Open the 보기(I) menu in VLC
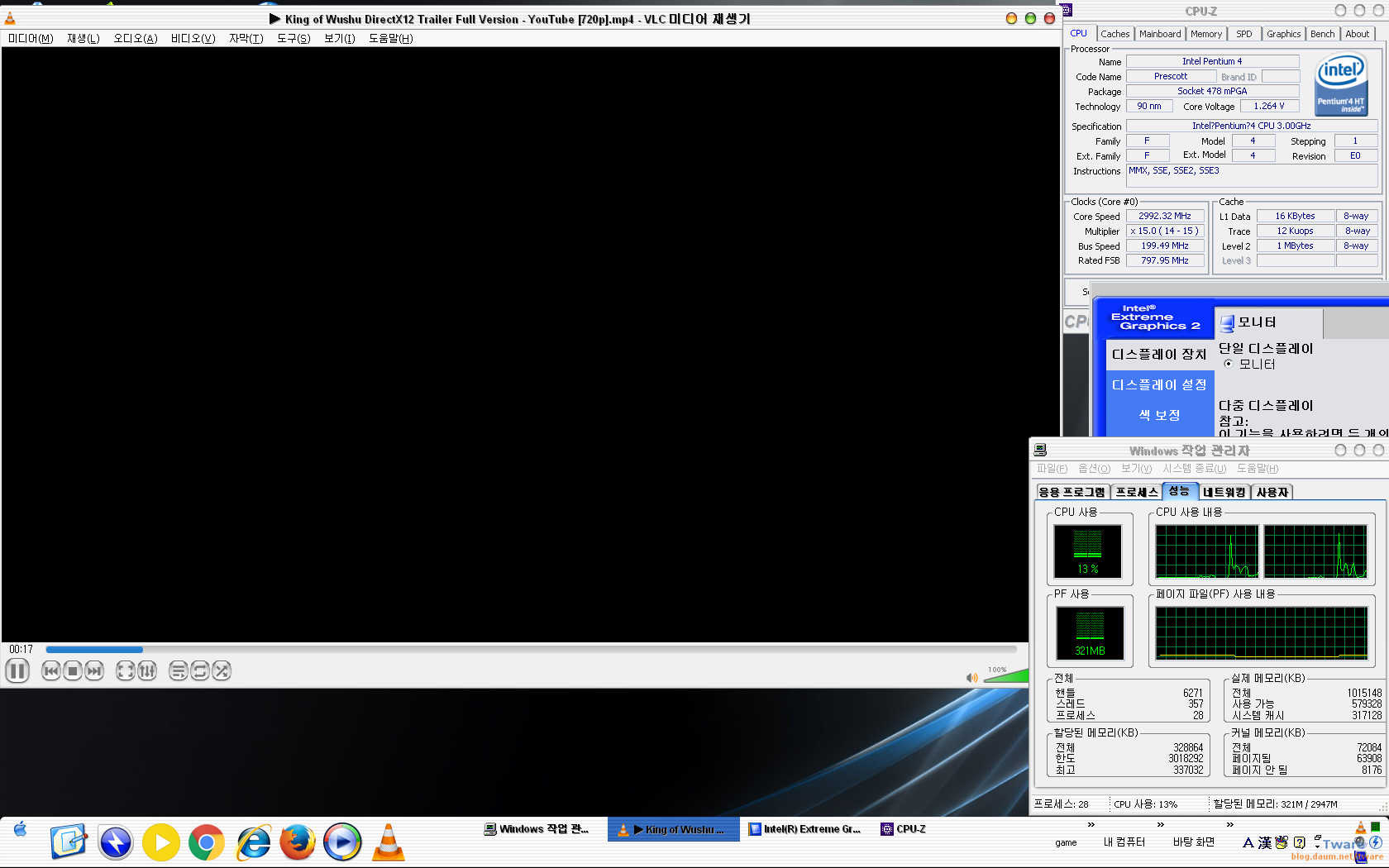Image resolution: width=1389 pixels, height=868 pixels. coord(340,39)
